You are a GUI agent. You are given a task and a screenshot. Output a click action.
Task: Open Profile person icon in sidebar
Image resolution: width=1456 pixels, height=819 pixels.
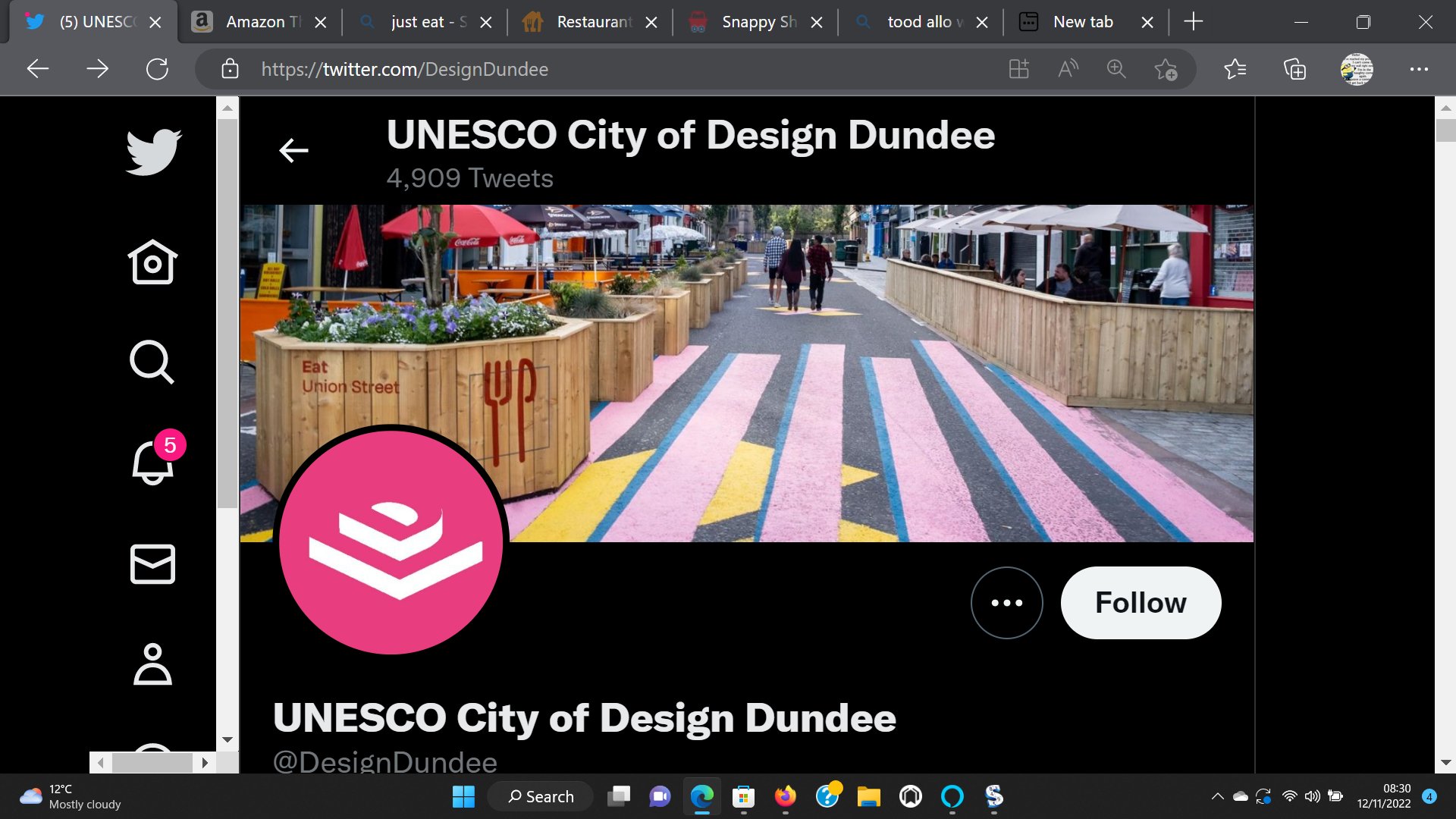pyautogui.click(x=152, y=664)
